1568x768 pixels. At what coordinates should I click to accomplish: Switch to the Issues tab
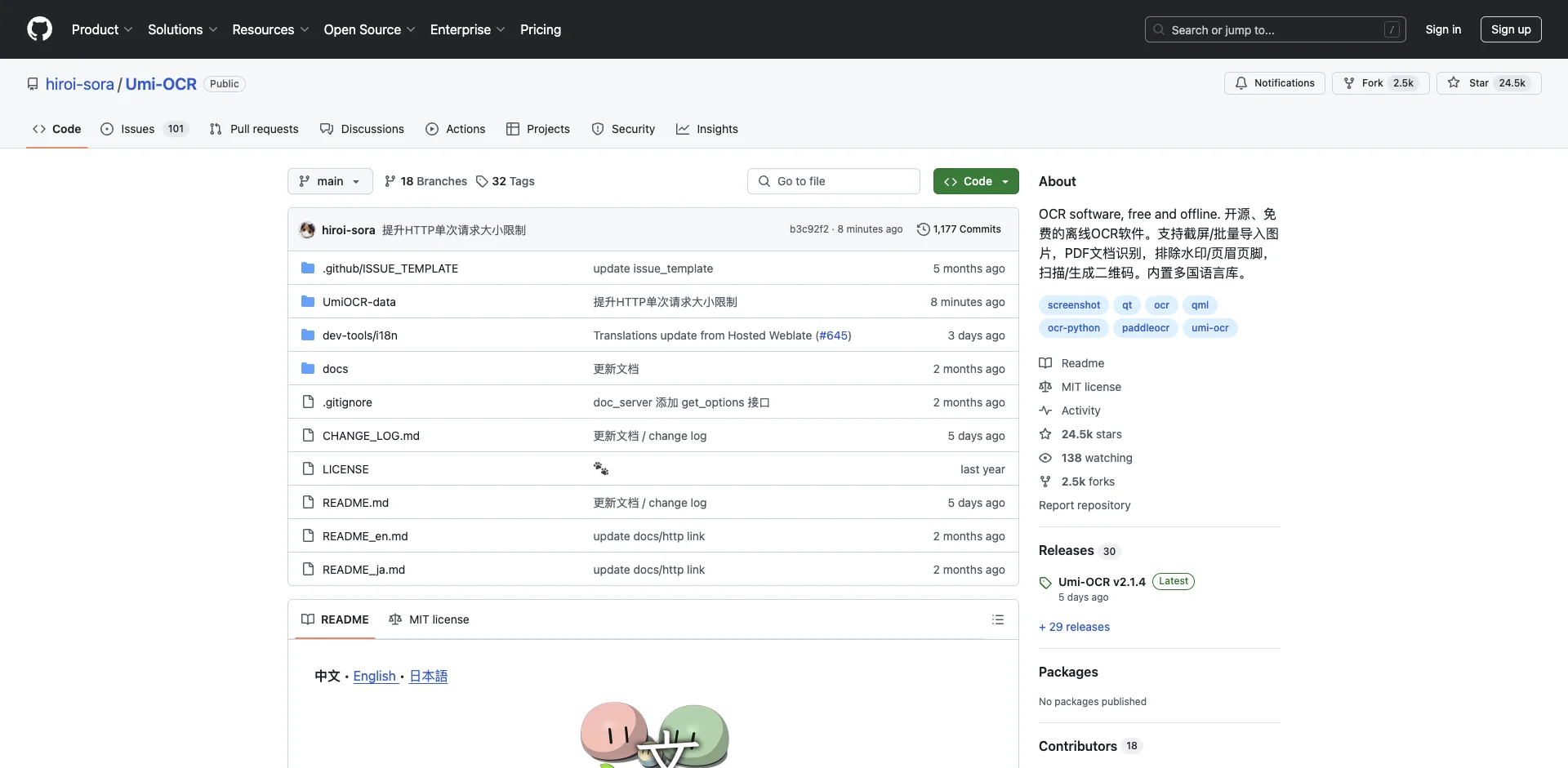pos(145,129)
